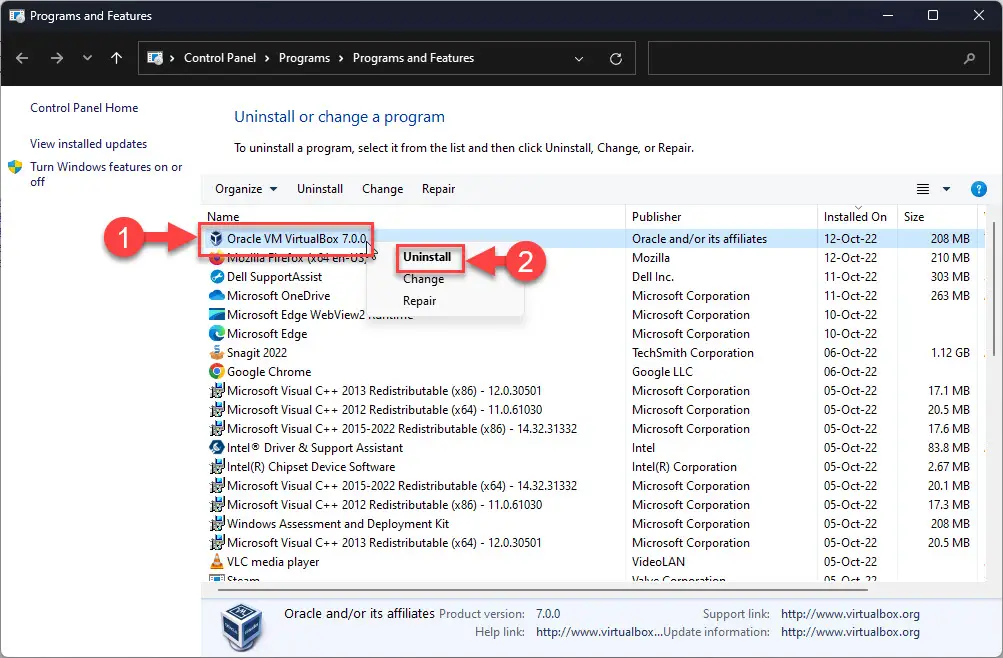Viewport: 1003px width, 658px height.
Task: Select the Snagit 2022 icon
Action: (217, 352)
